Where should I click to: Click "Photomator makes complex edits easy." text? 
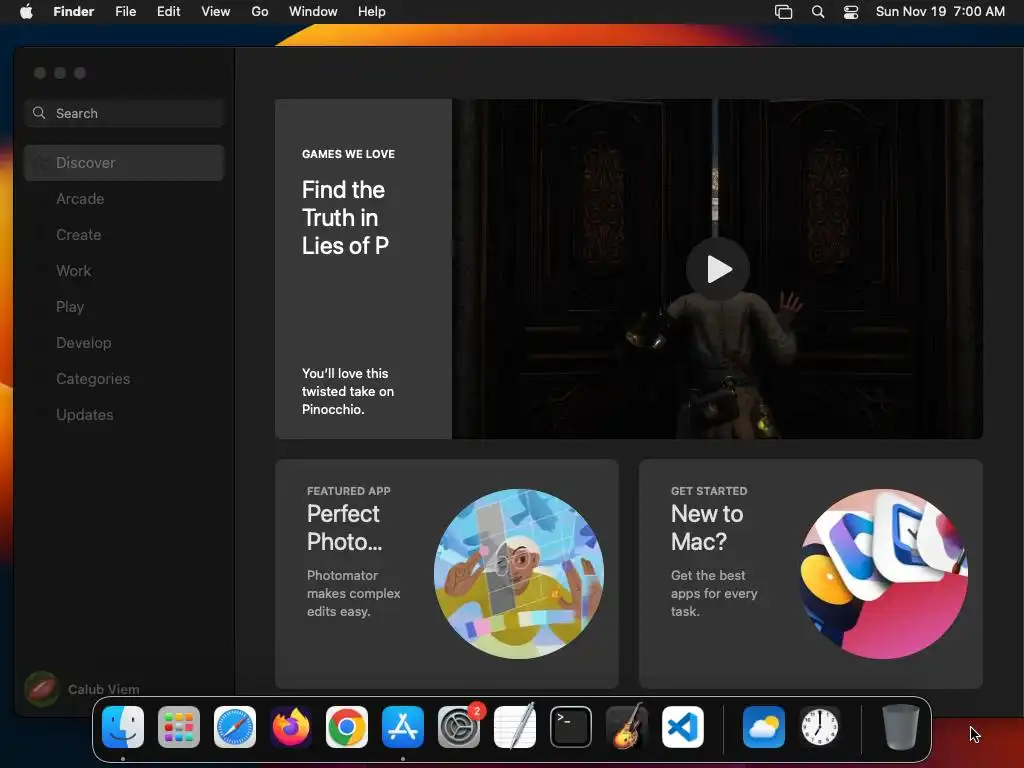pos(353,593)
